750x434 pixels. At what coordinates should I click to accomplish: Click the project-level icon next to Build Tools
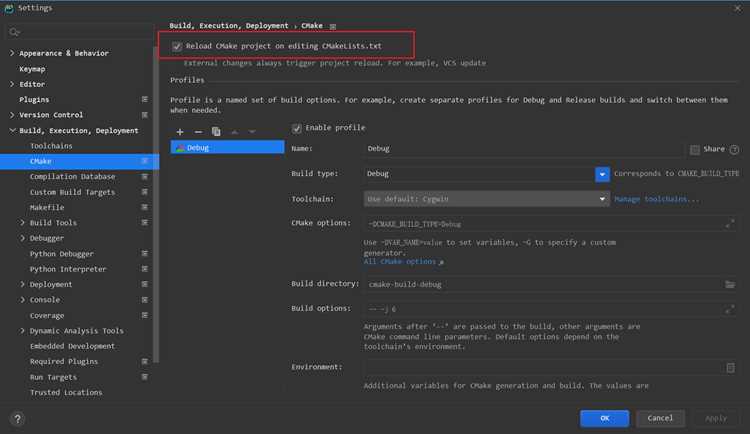[144, 223]
